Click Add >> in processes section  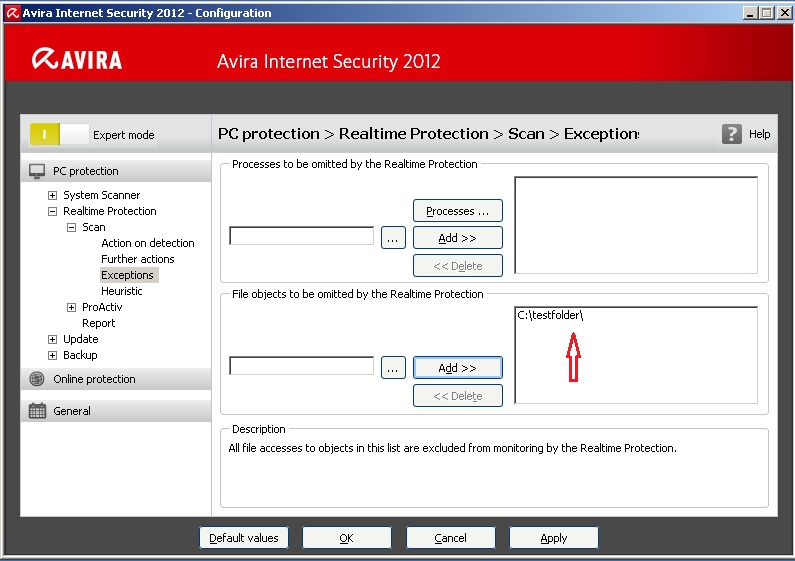coord(458,238)
